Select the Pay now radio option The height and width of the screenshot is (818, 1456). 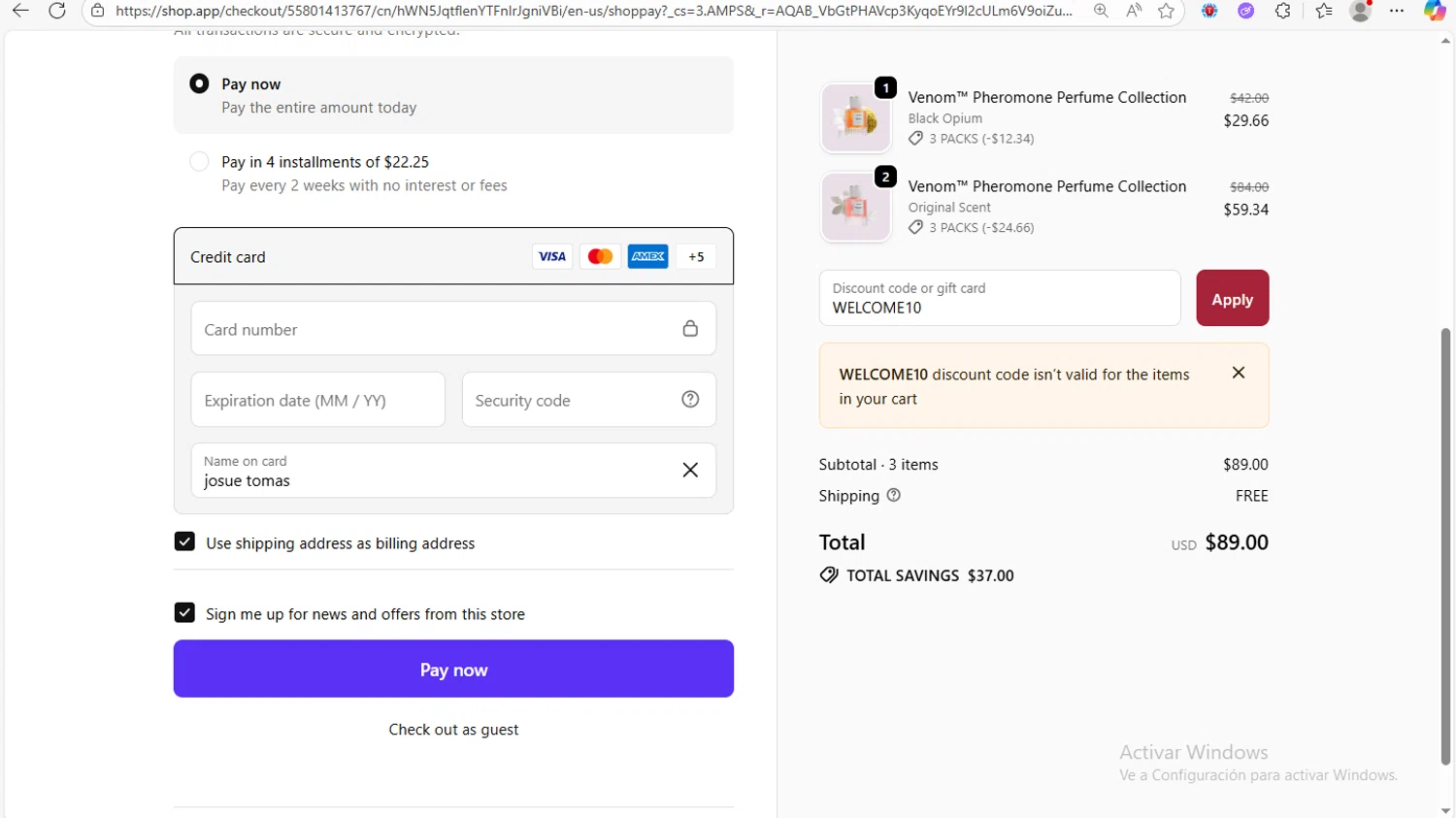pos(199,83)
